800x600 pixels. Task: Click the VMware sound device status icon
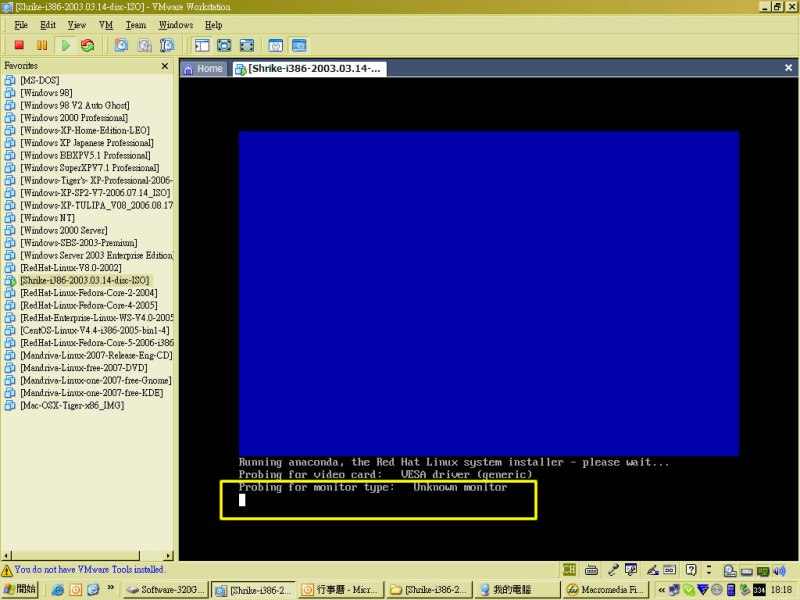coord(780,570)
